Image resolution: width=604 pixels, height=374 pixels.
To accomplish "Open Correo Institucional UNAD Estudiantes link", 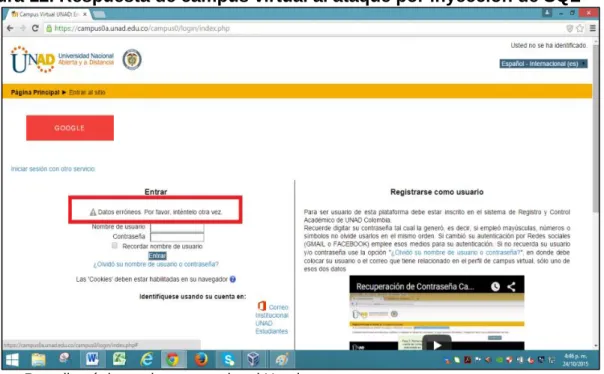I will click(x=272, y=319).
